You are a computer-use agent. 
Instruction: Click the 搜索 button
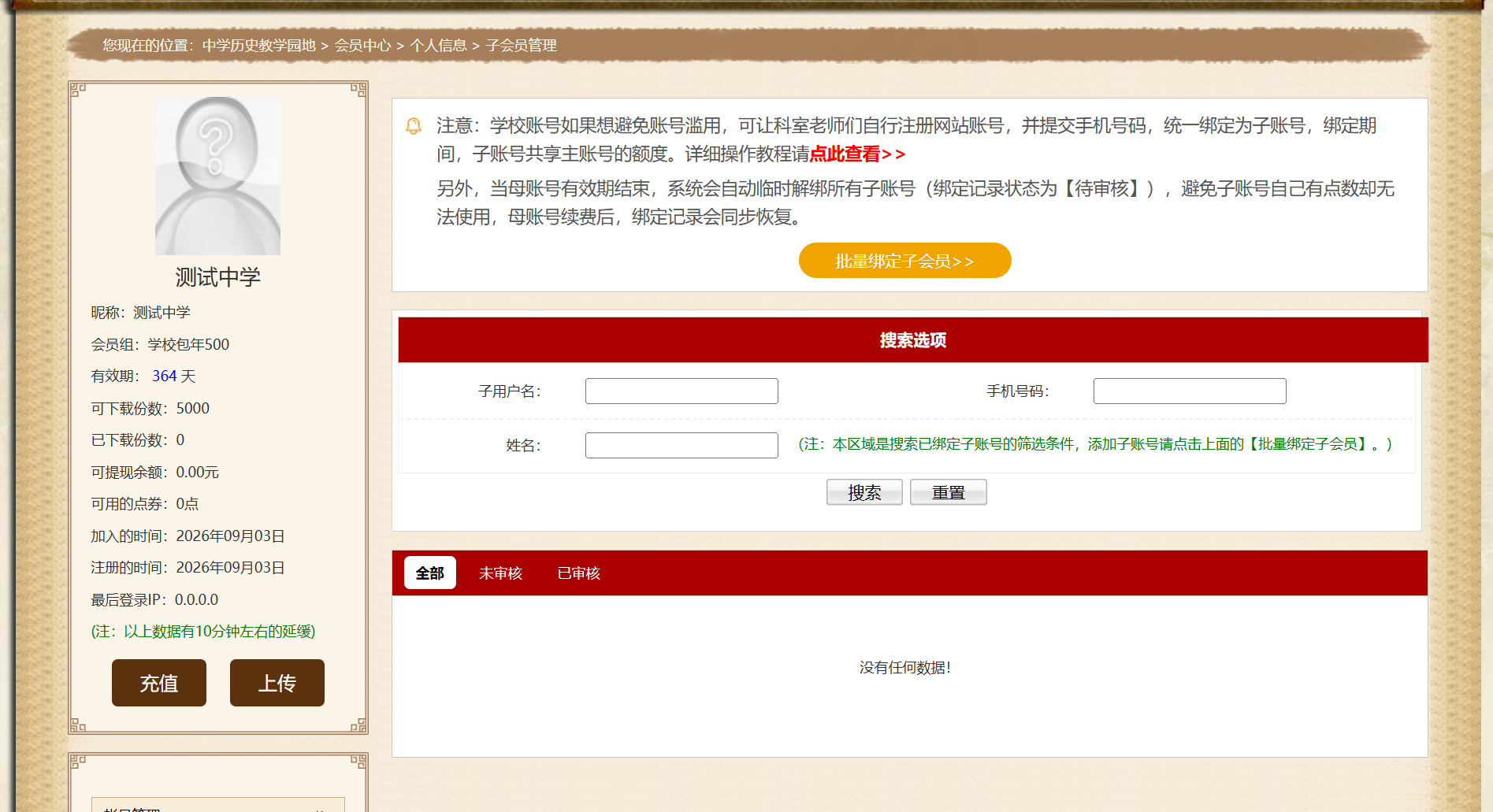864,492
